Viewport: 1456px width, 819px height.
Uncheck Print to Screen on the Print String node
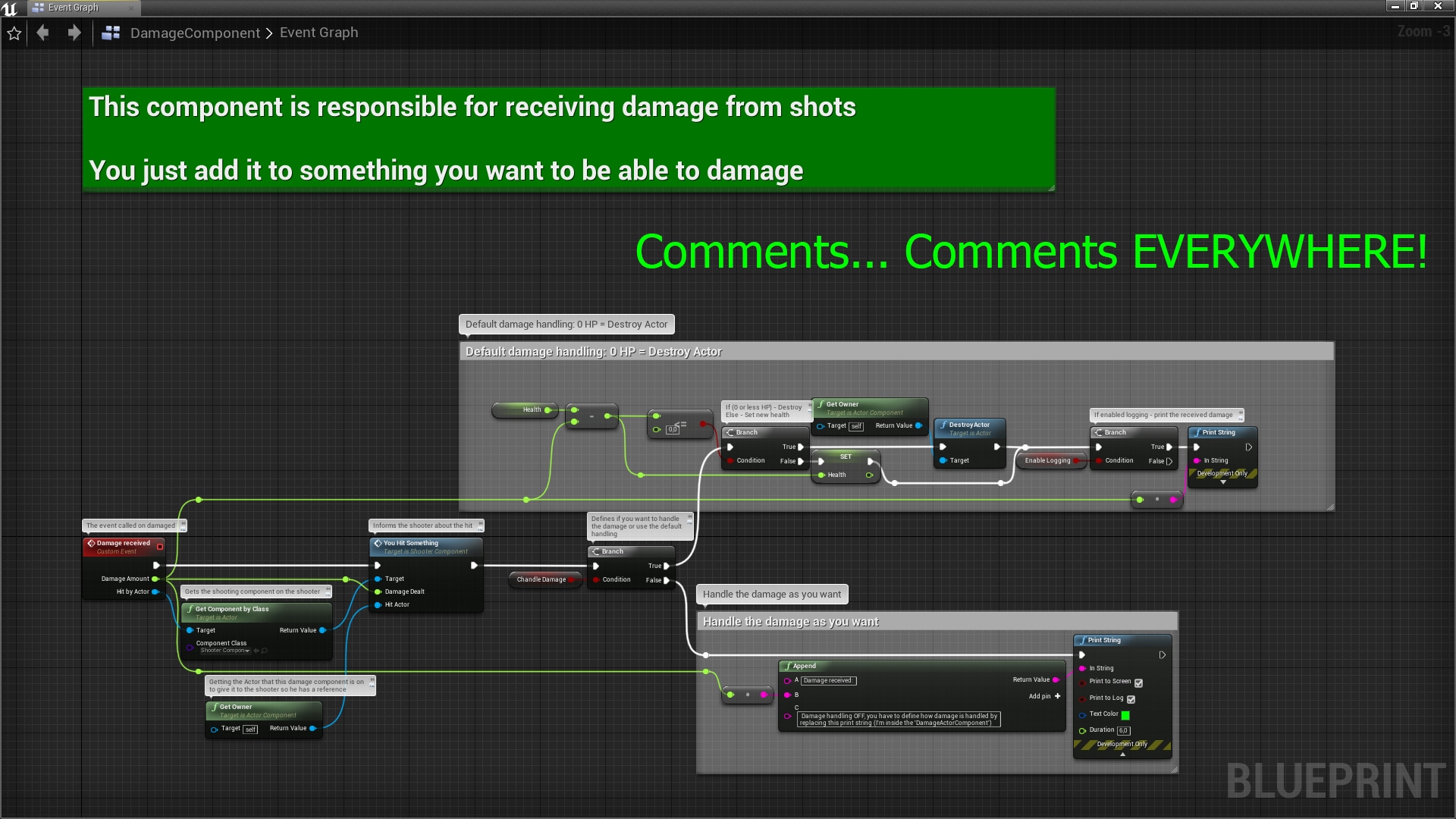1138,683
